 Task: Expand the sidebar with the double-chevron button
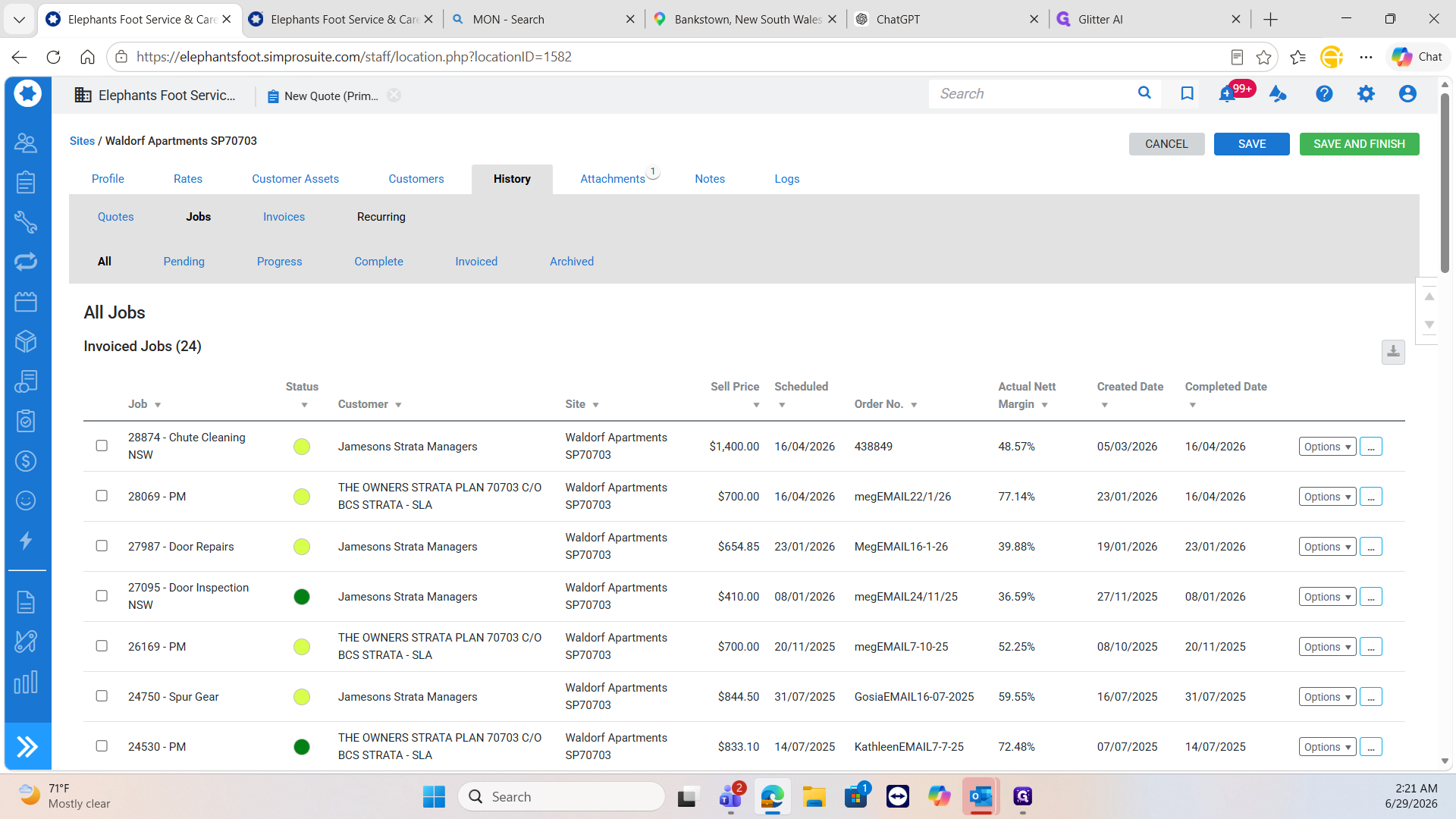click(27, 747)
